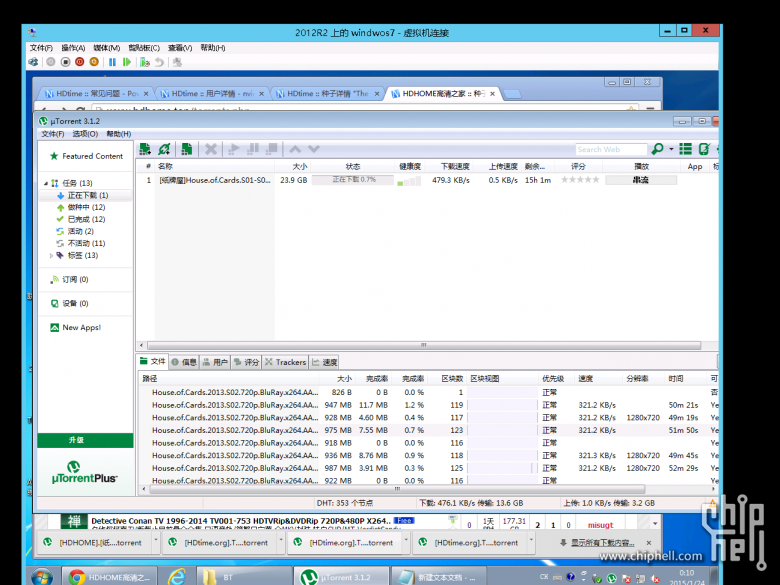780x585 pixels.
Task: Click the list view icon in µTorrent toolbar
Action: 685,149
